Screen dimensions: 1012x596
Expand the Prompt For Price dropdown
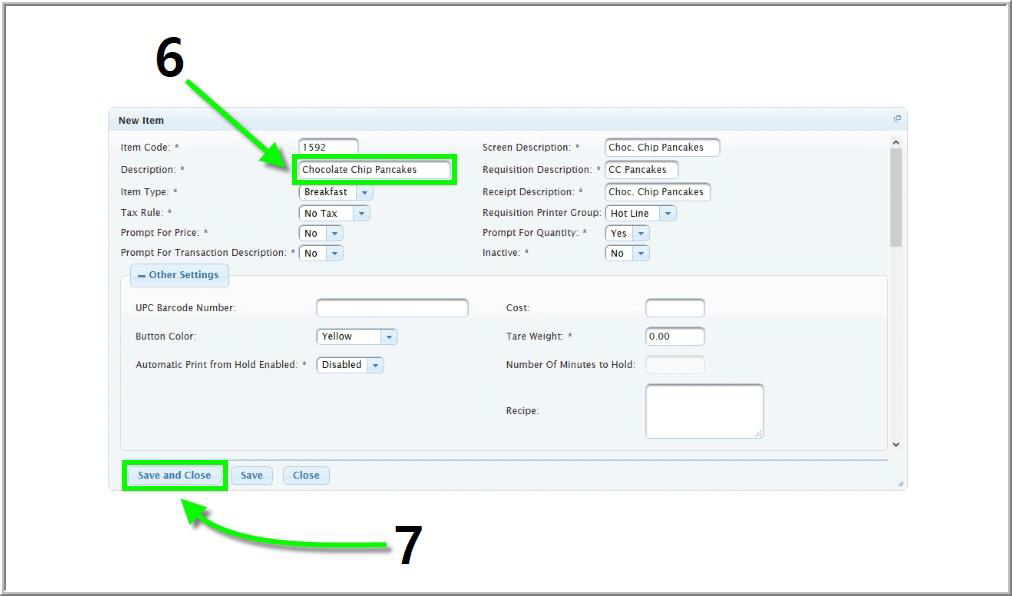tap(334, 233)
